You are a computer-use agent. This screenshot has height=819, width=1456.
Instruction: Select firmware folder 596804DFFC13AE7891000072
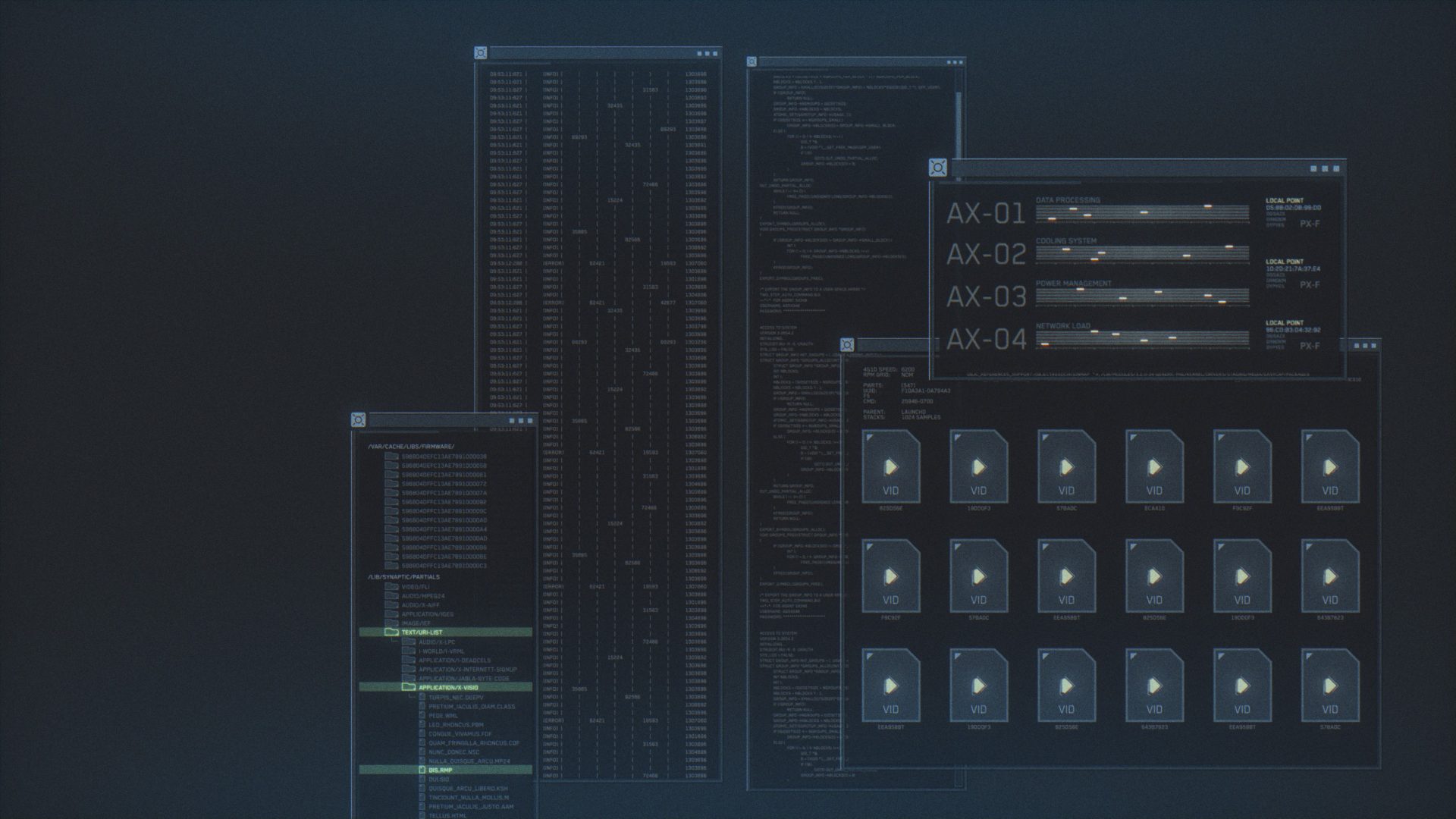point(444,484)
